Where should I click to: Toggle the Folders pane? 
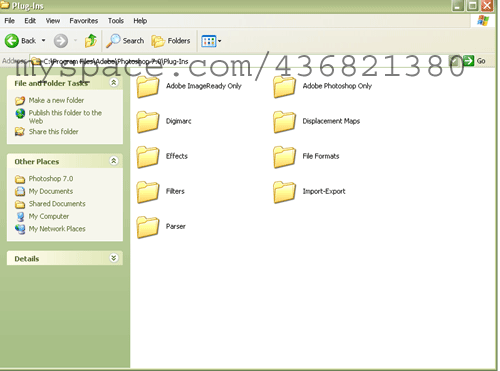coord(171,41)
